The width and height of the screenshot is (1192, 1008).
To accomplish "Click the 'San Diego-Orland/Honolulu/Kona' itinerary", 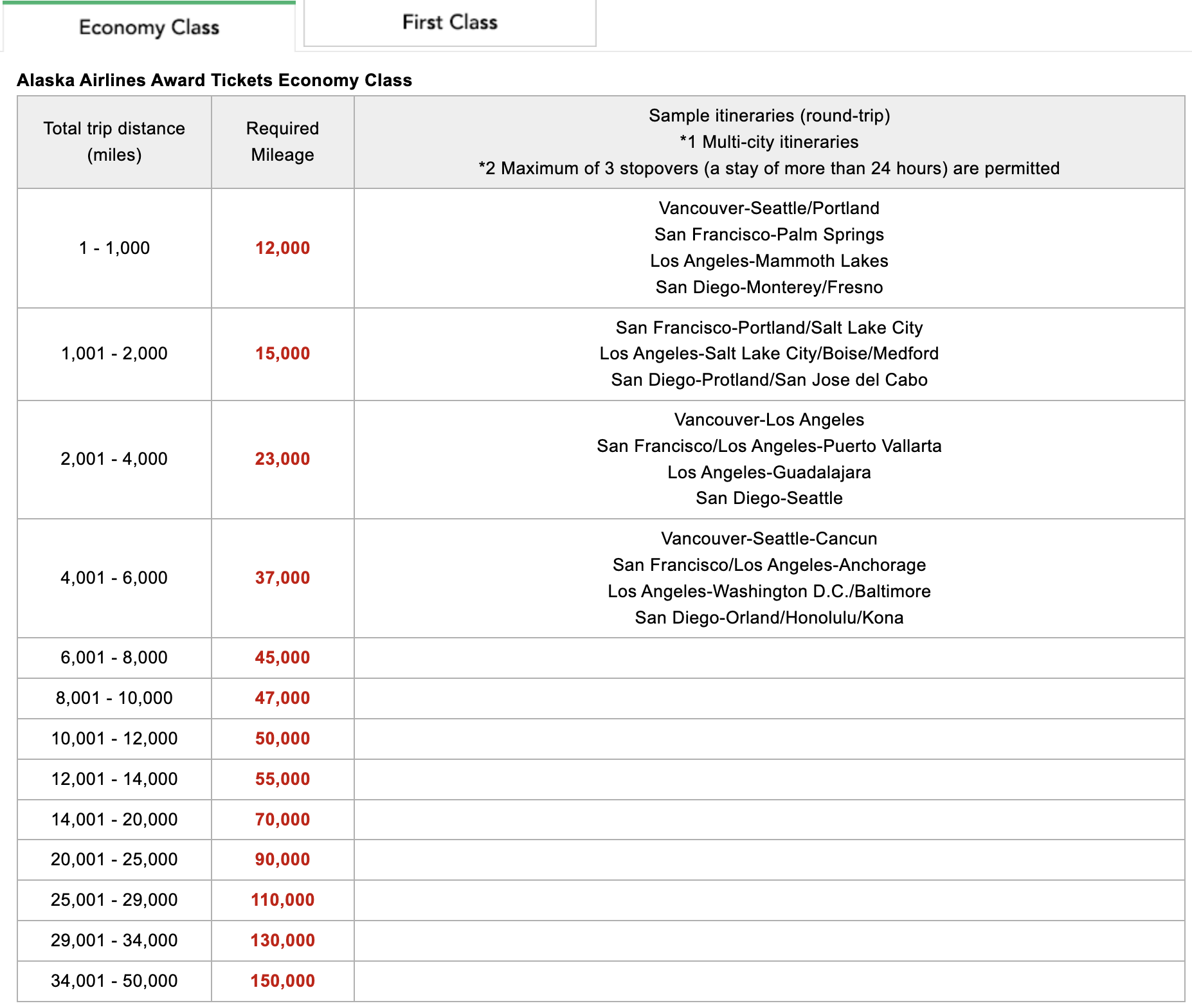I will click(x=769, y=618).
